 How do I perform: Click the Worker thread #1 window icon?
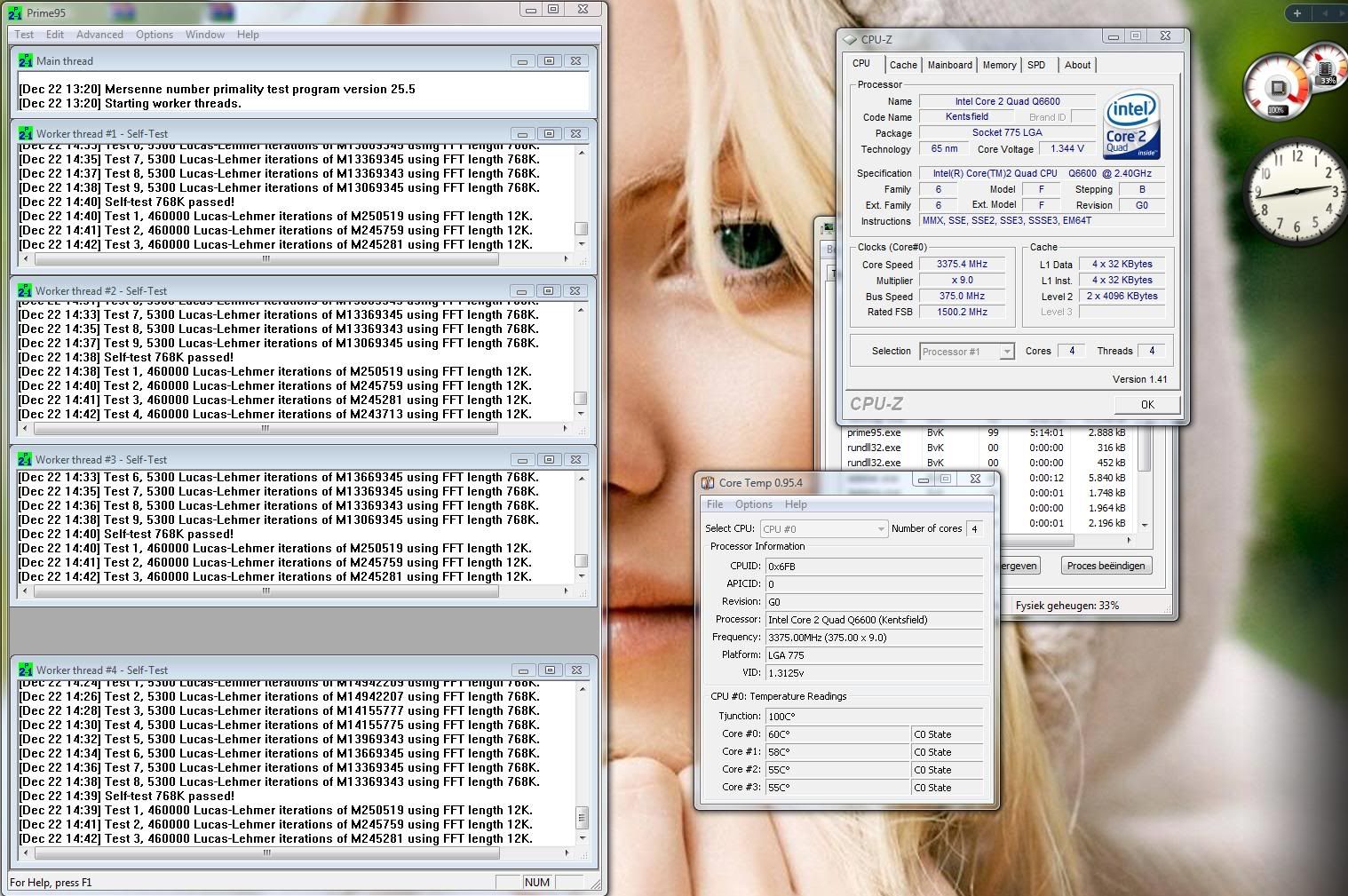pyautogui.click(x=26, y=134)
